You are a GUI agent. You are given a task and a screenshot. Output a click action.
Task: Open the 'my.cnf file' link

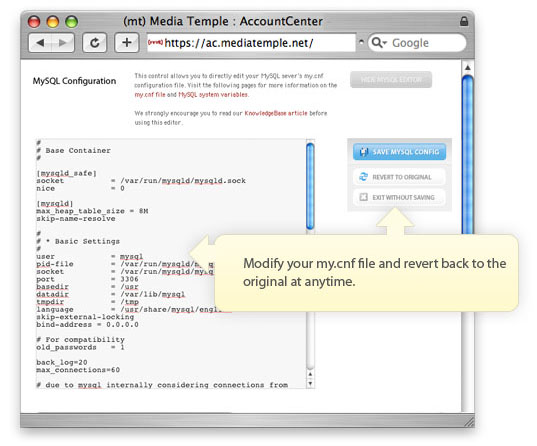[150, 95]
